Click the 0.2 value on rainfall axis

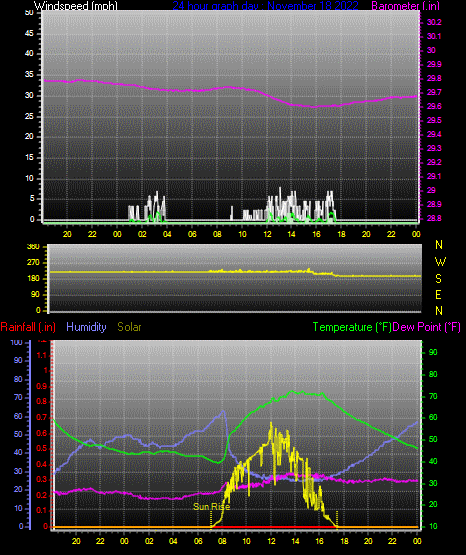coord(41,495)
